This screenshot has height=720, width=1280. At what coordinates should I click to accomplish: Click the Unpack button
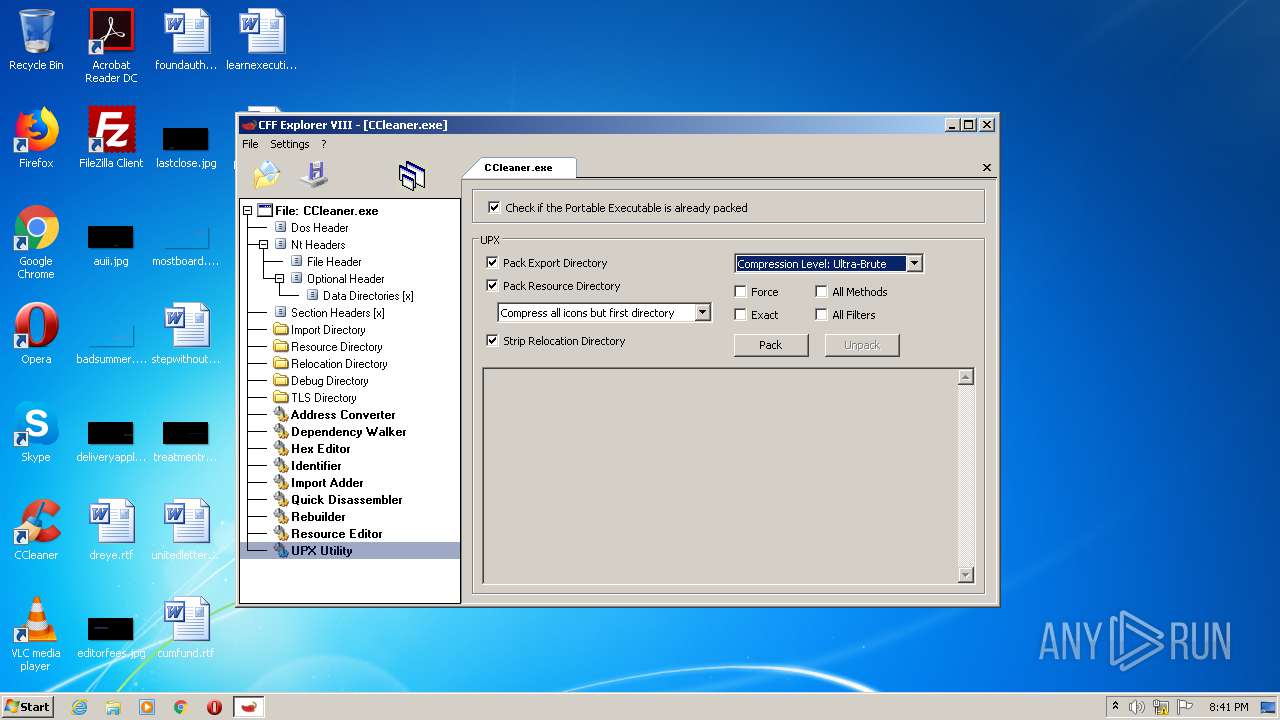click(862, 345)
